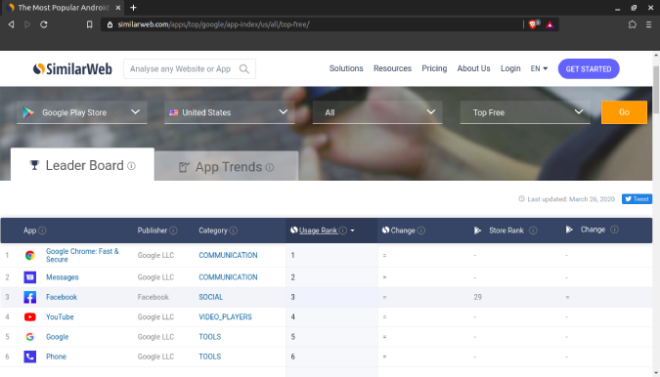
Task: Open United States country dropdown
Action: point(229,112)
